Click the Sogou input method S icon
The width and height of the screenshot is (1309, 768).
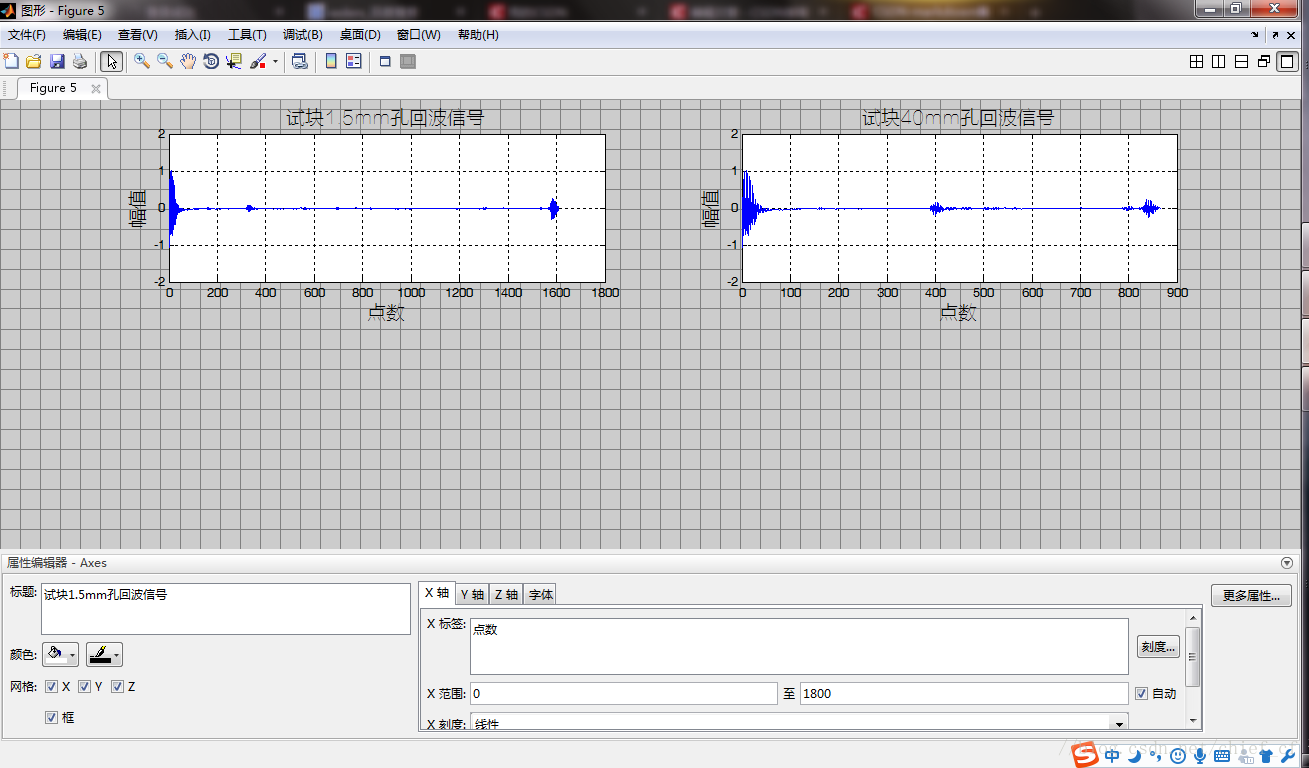(x=1086, y=756)
